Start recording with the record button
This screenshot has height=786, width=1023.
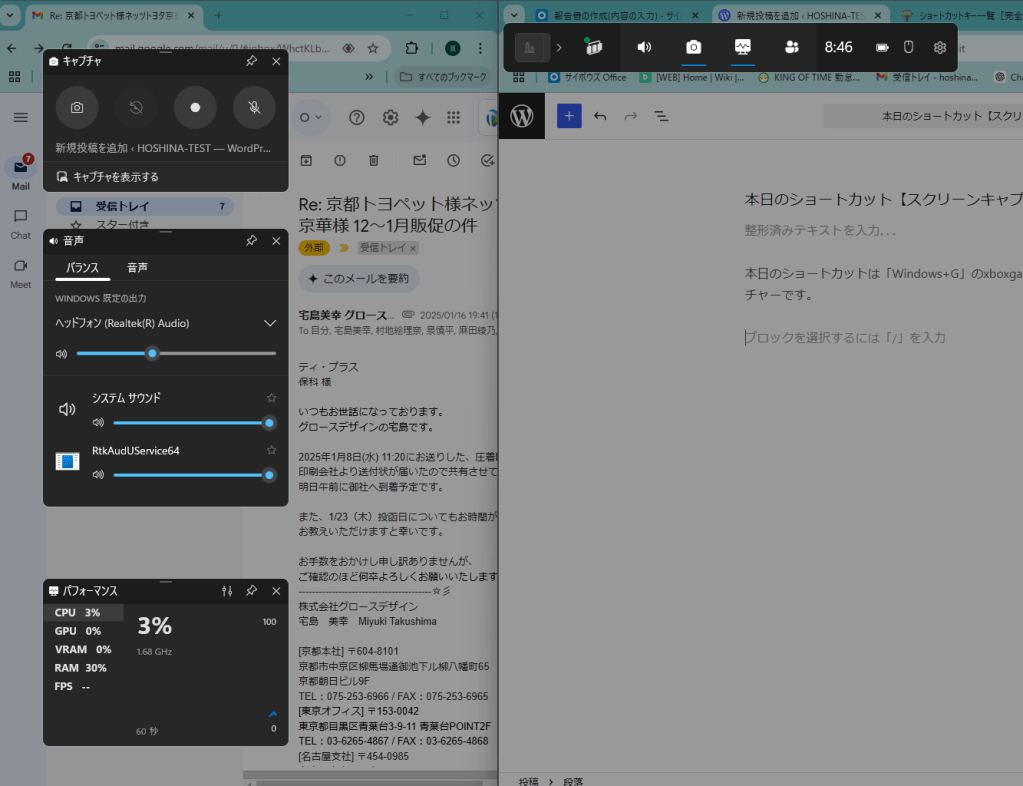195,108
